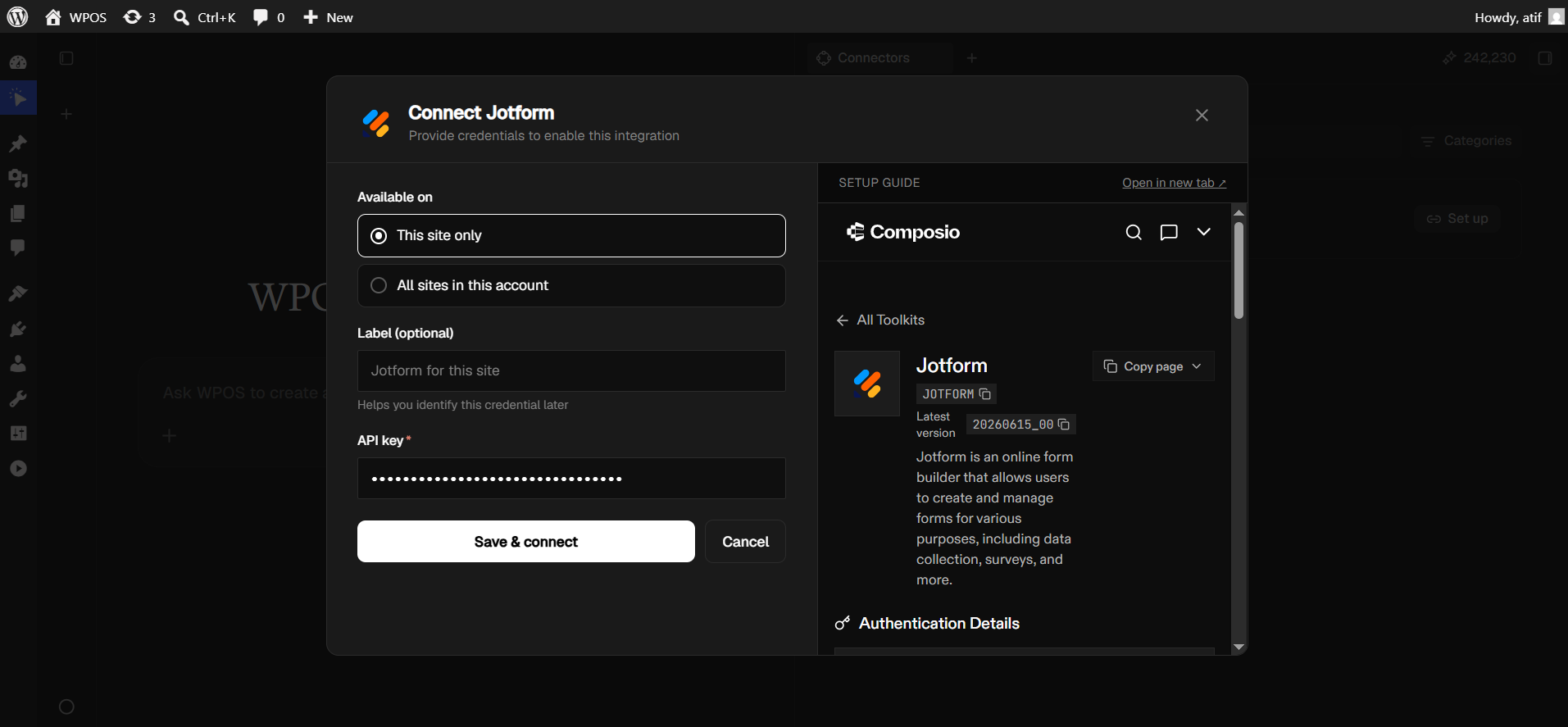Image resolution: width=1568 pixels, height=727 pixels.
Task: Click the API key input field
Action: coord(571,478)
